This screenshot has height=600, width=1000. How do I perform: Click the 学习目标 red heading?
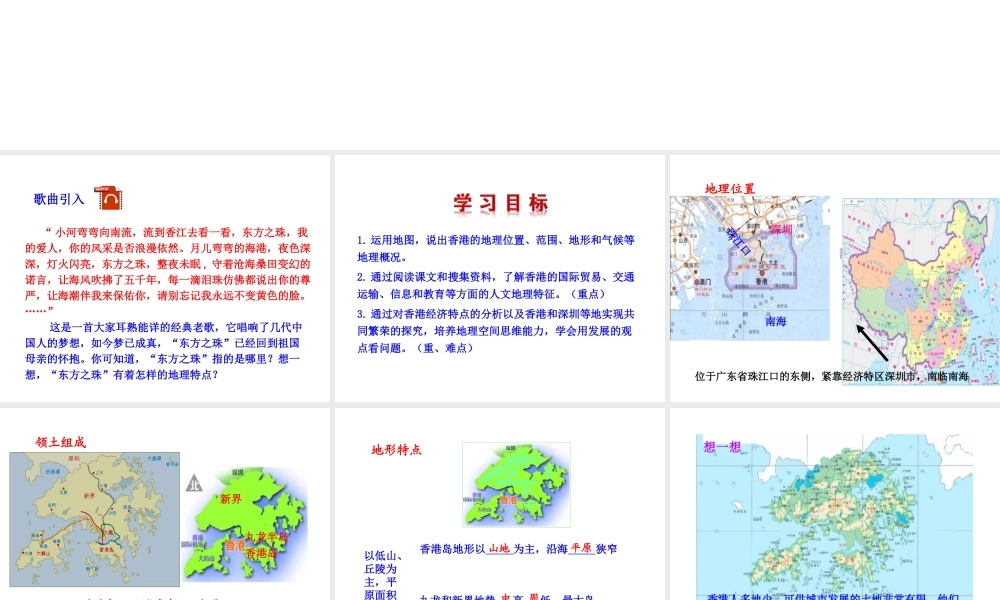[501, 203]
